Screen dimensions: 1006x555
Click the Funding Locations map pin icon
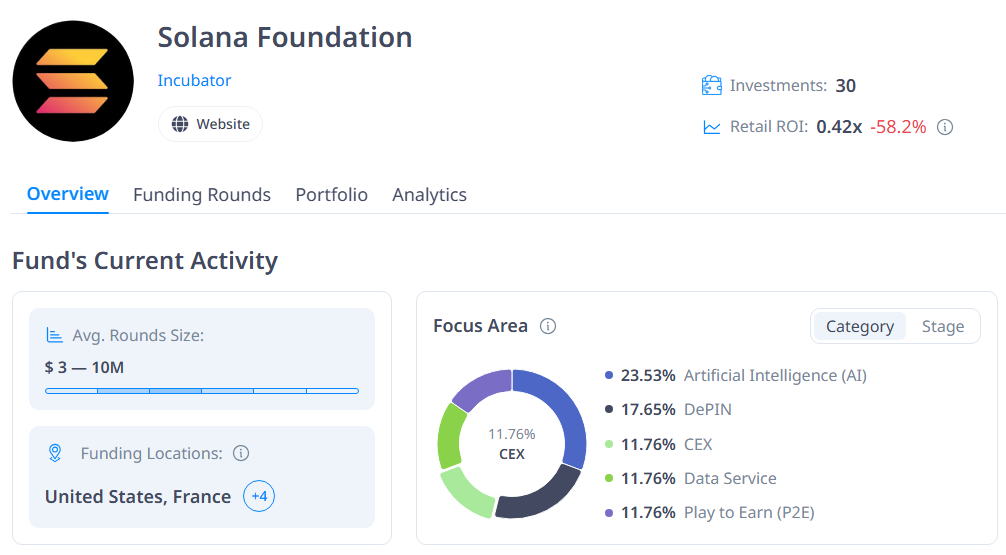click(55, 453)
